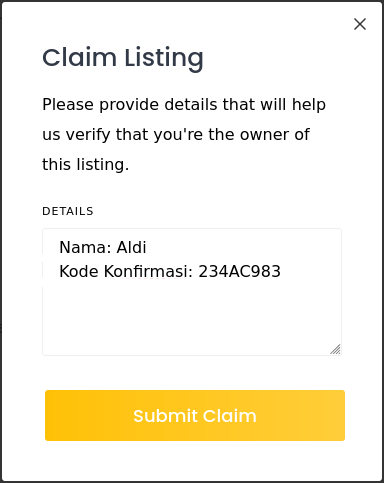Click the confirmation code 234AC983
Screen dimensions: 384x483
click(x=239, y=271)
